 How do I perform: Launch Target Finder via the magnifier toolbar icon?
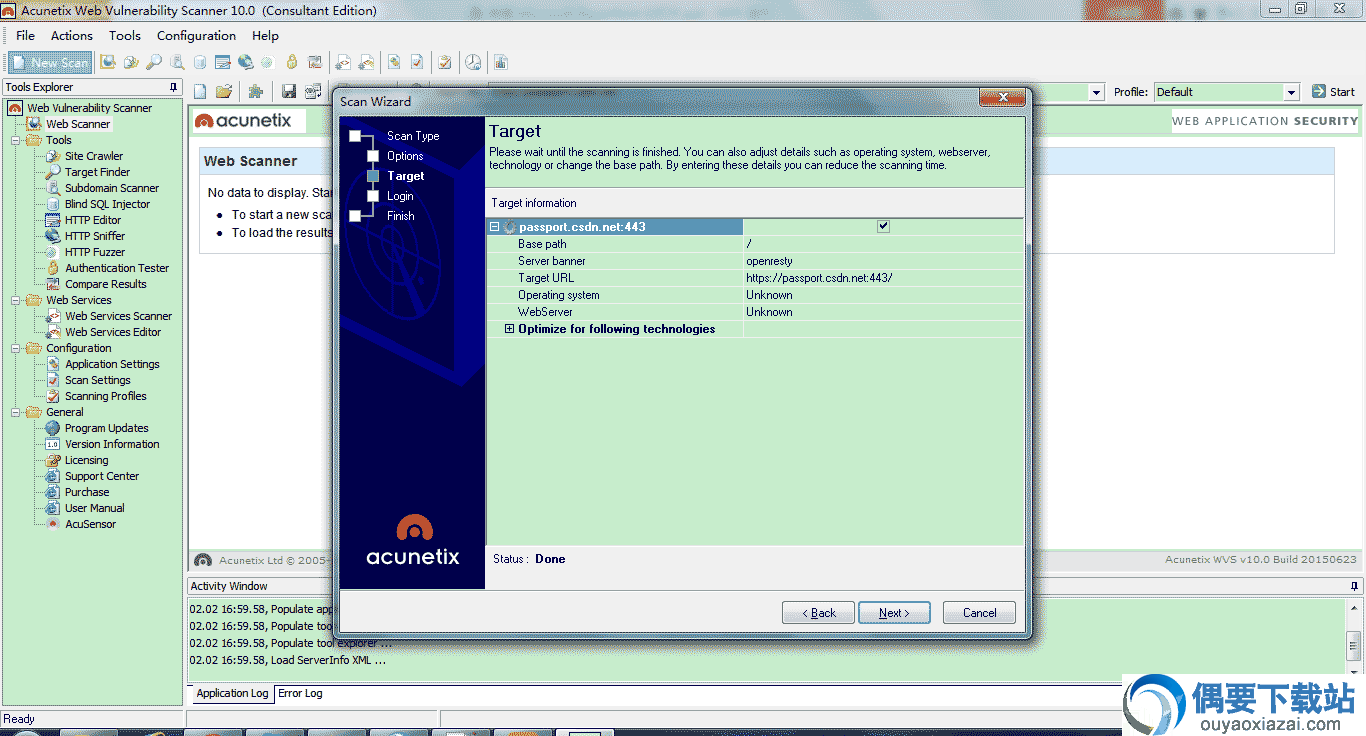click(154, 62)
